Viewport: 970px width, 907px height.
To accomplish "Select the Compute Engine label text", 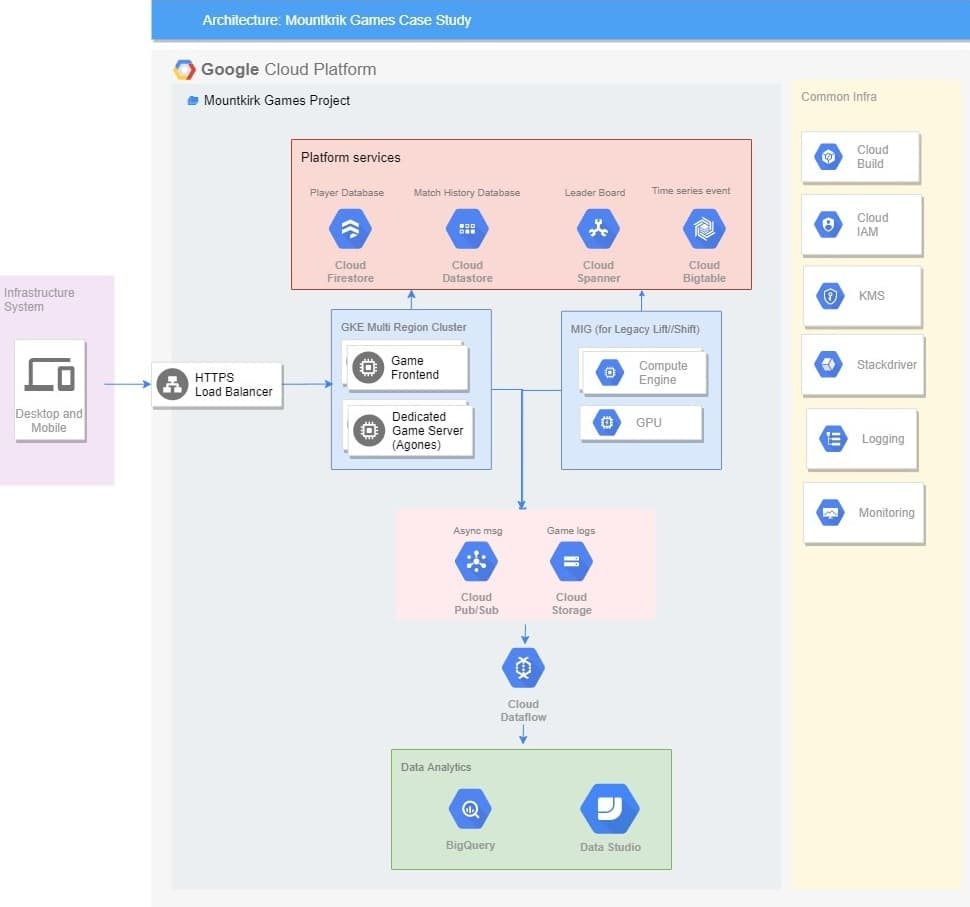I will point(663,372).
